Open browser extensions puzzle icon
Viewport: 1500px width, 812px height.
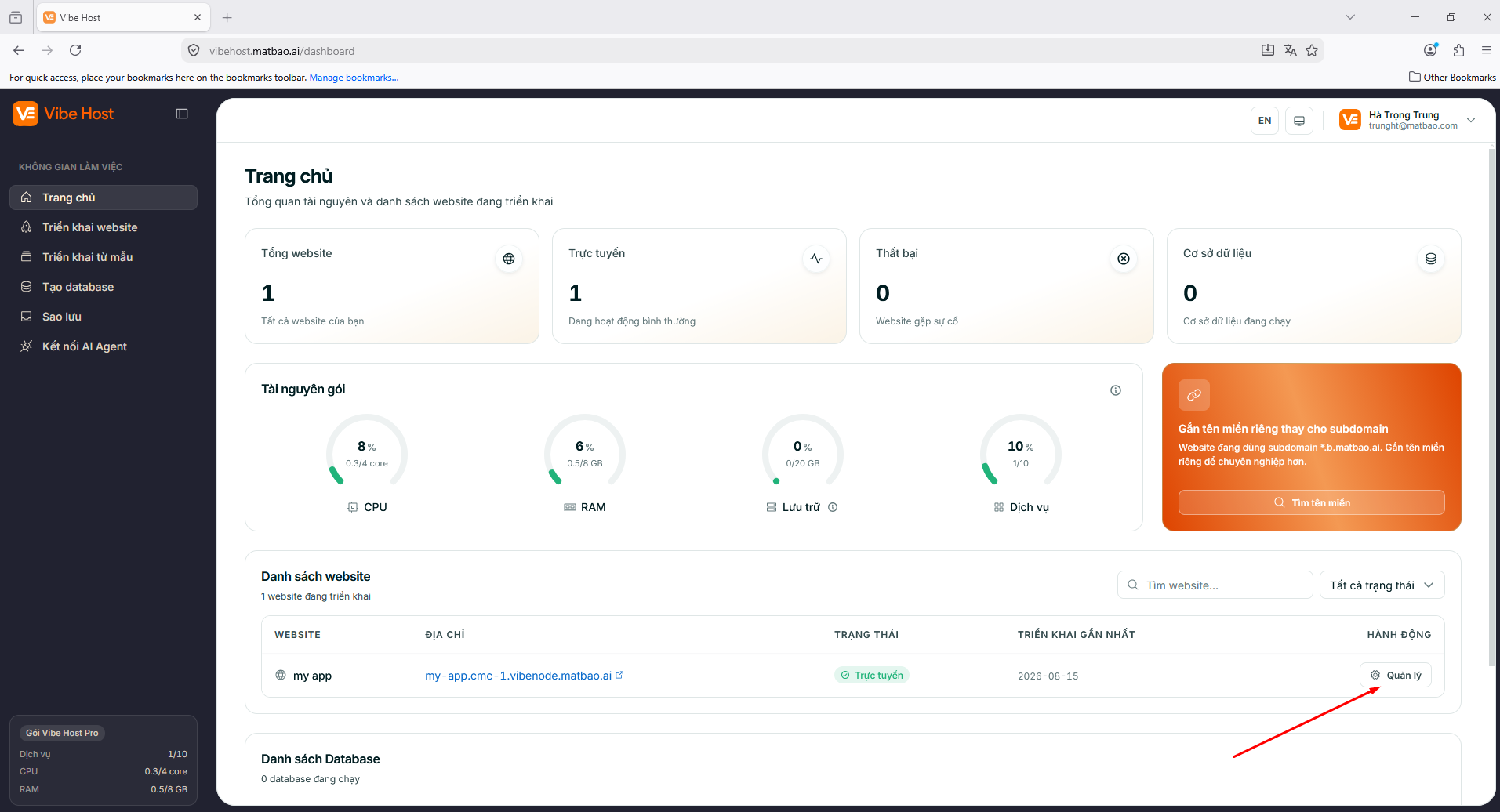[x=1458, y=50]
